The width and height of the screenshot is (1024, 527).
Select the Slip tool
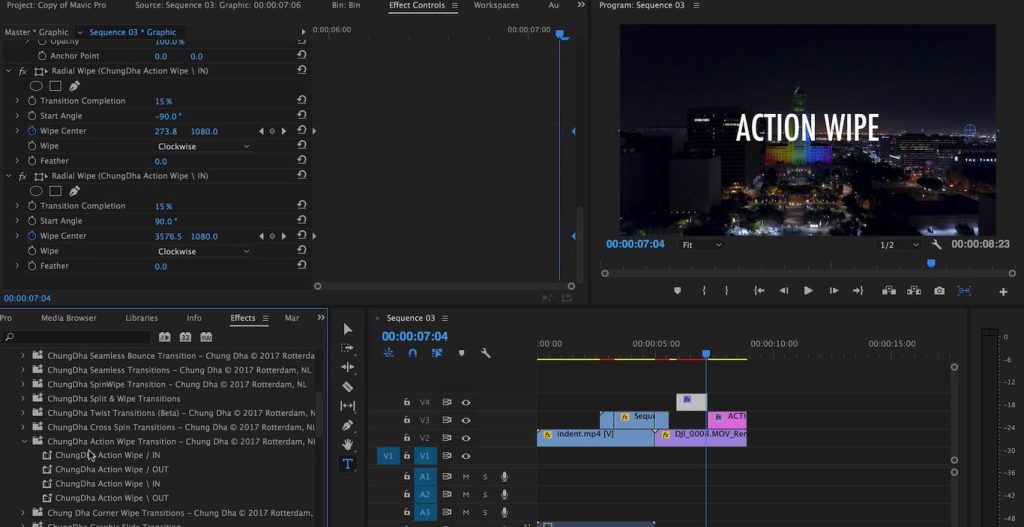(x=347, y=406)
